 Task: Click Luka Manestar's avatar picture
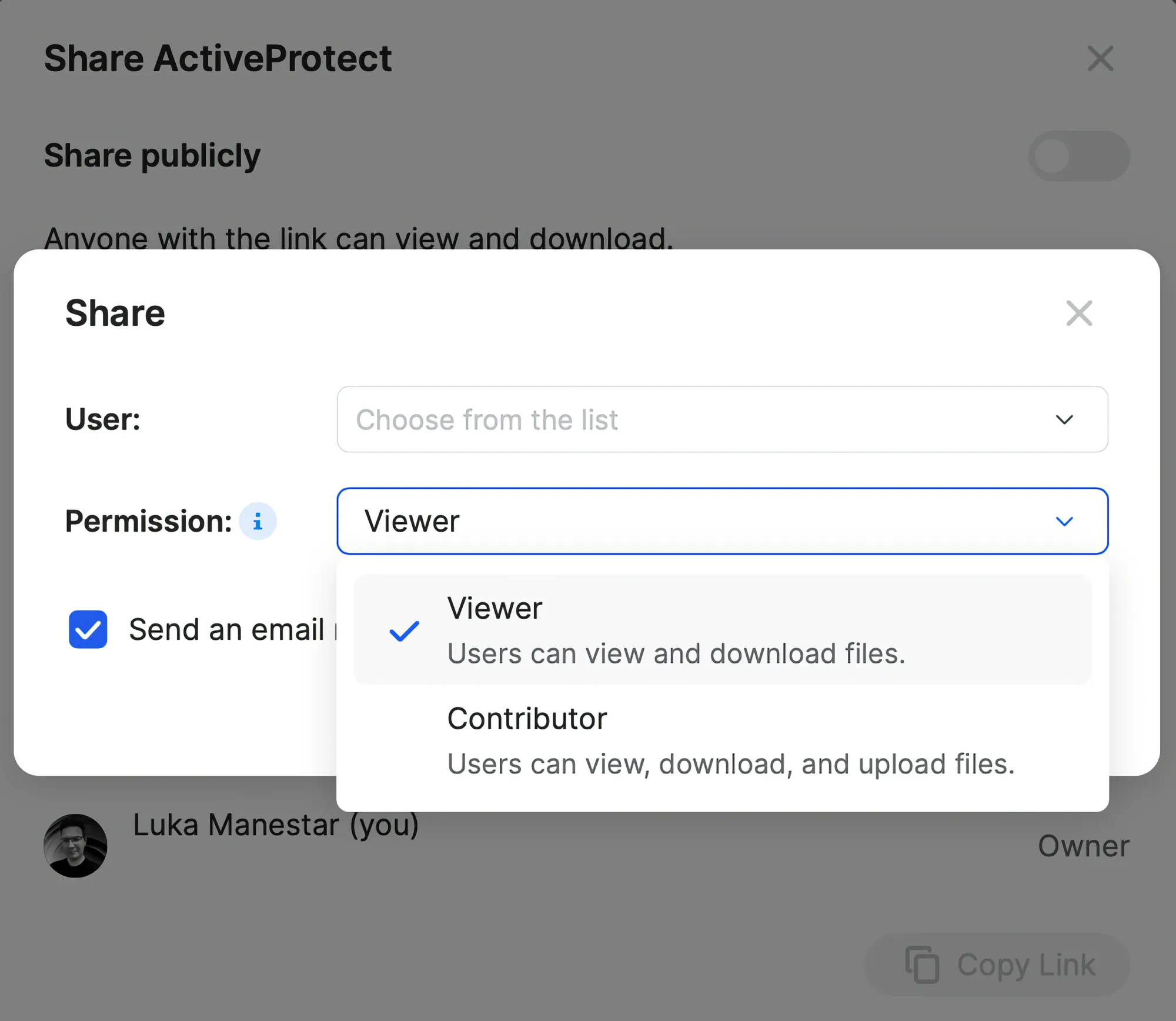pos(76,846)
